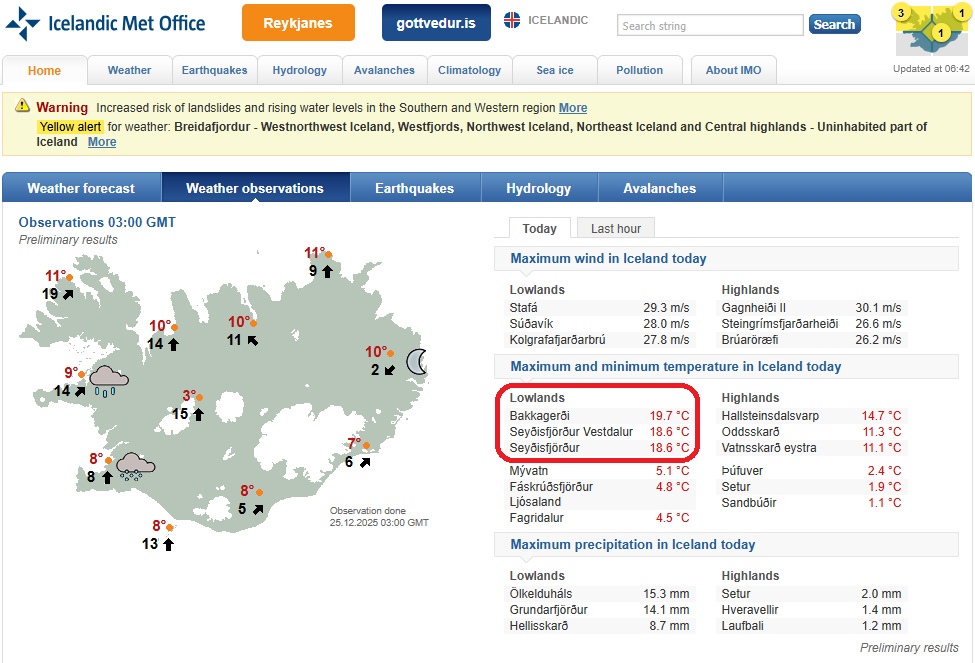
Task: Open the Earthquakes top menu tab
Action: pos(214,70)
